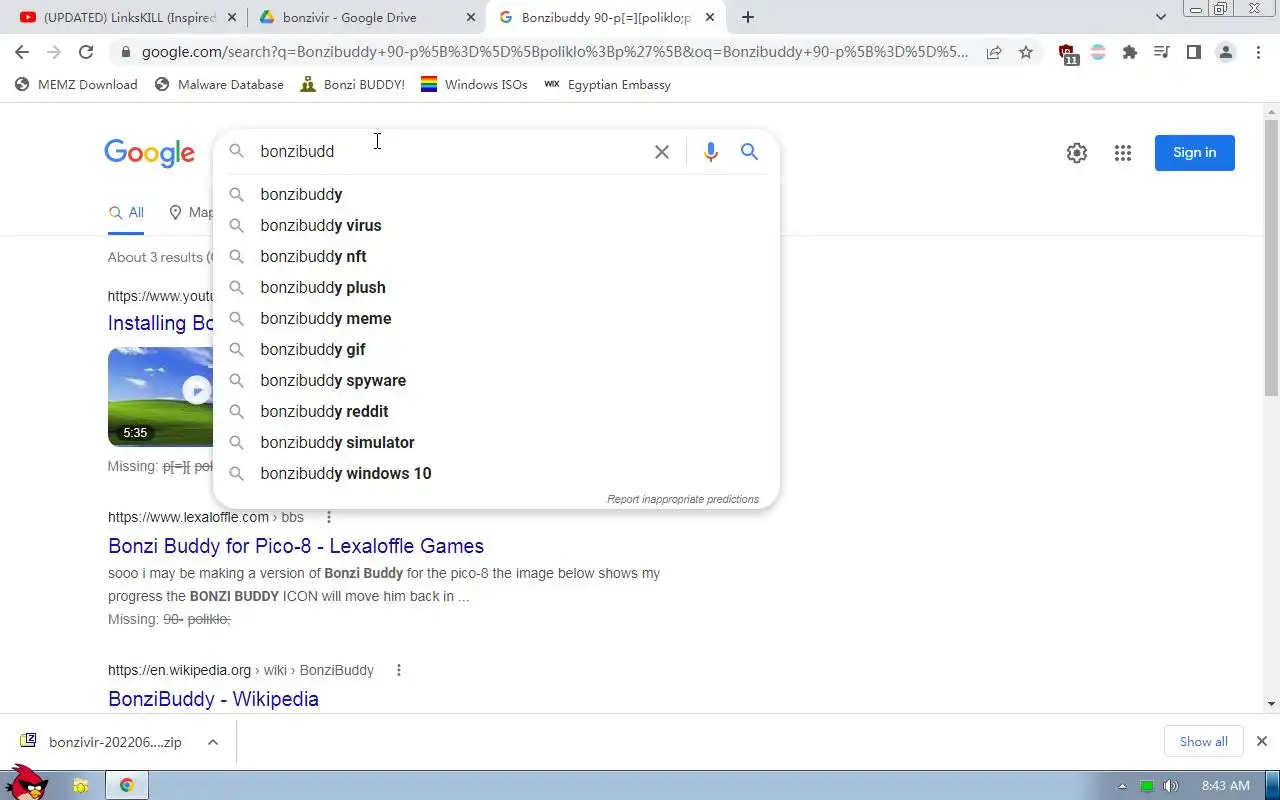Select suggestion bonzibuddy meme
Screen dimensions: 1280x800
[x=496, y=319]
